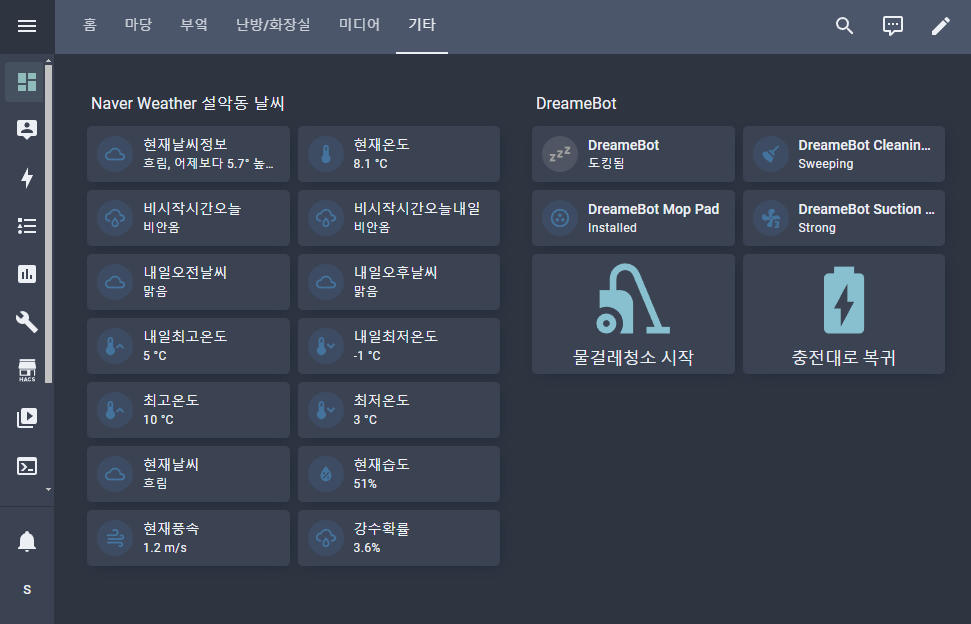
Task: Click the cloud icon of 현재날씨정보
Action: pos(115,154)
